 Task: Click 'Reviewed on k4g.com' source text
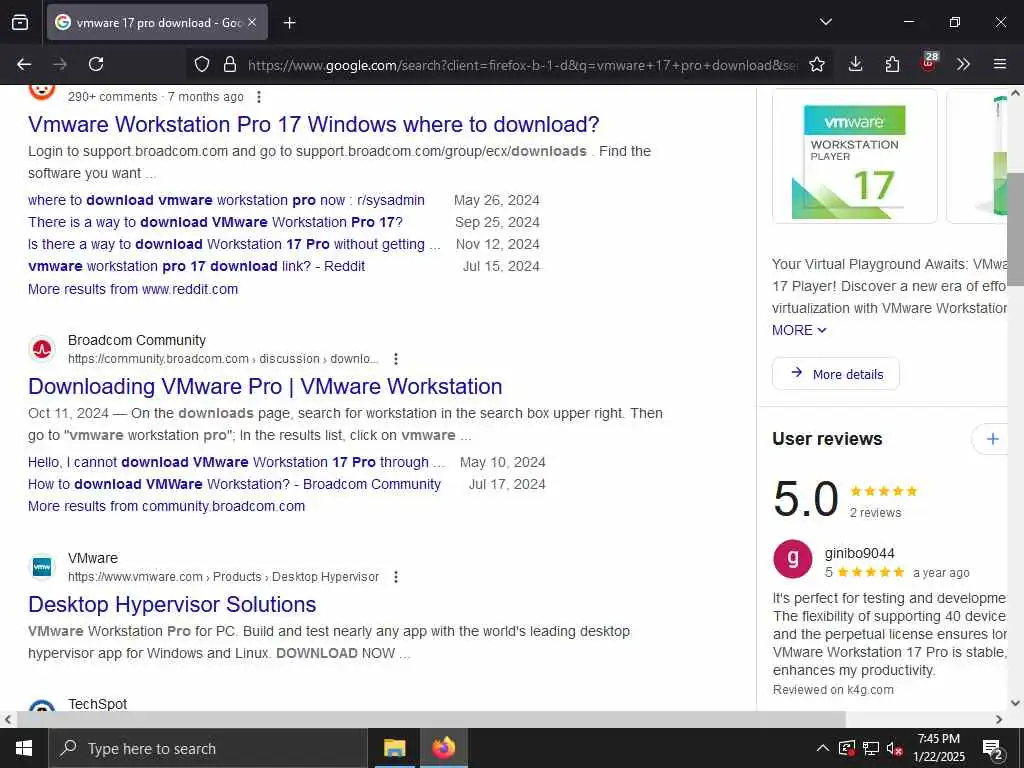833,690
